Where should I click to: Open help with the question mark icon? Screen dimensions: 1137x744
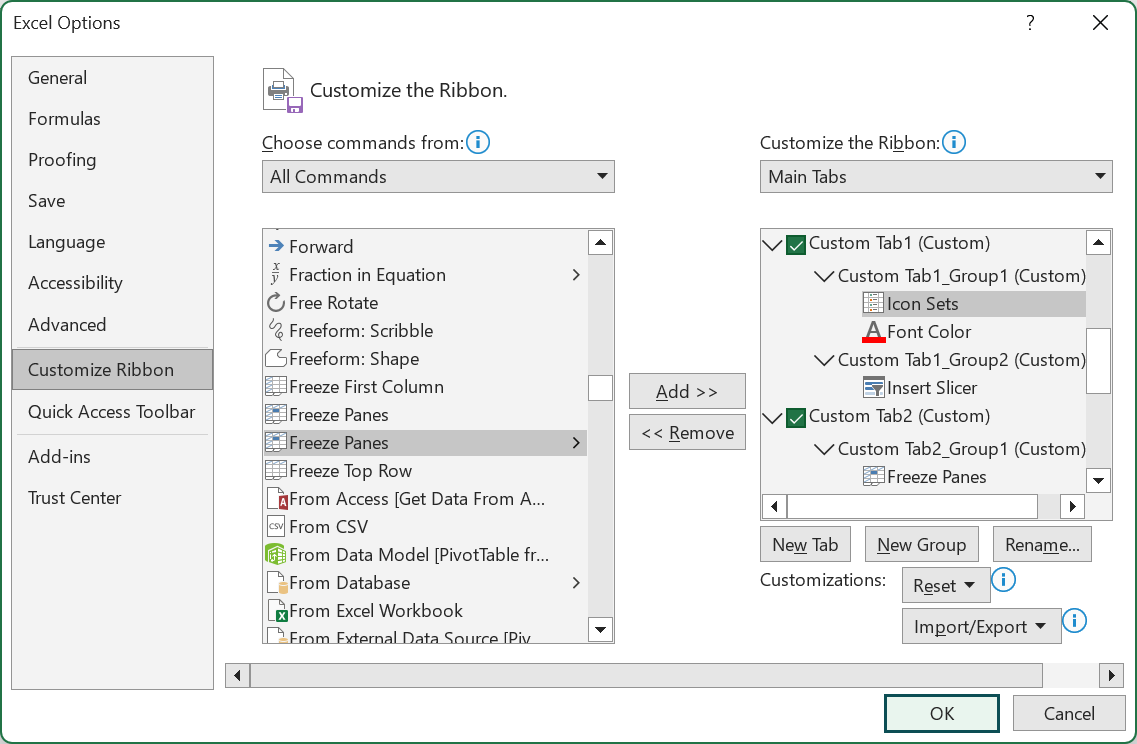coord(1030,23)
